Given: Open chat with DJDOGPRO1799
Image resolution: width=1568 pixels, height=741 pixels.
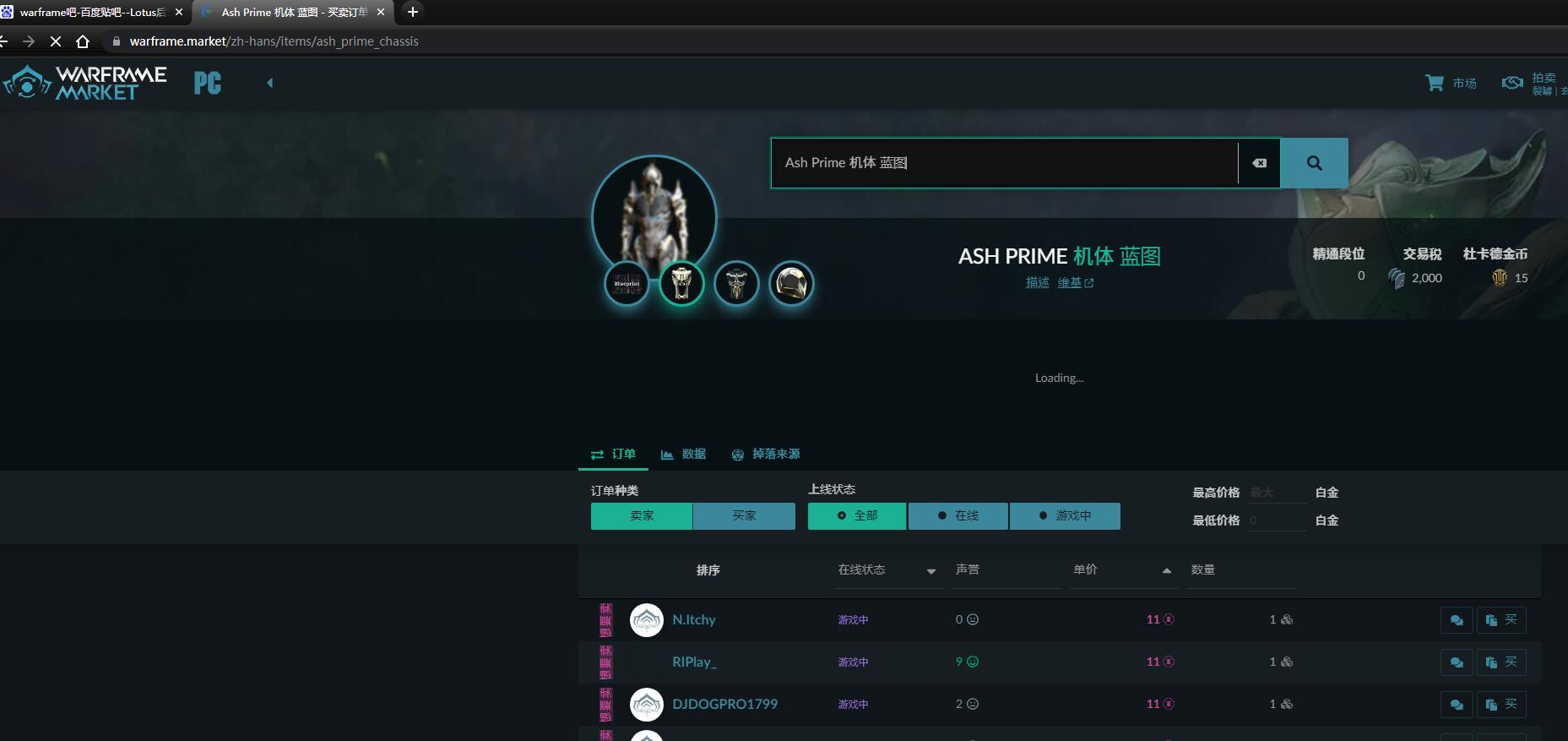Looking at the screenshot, I should 1457,705.
